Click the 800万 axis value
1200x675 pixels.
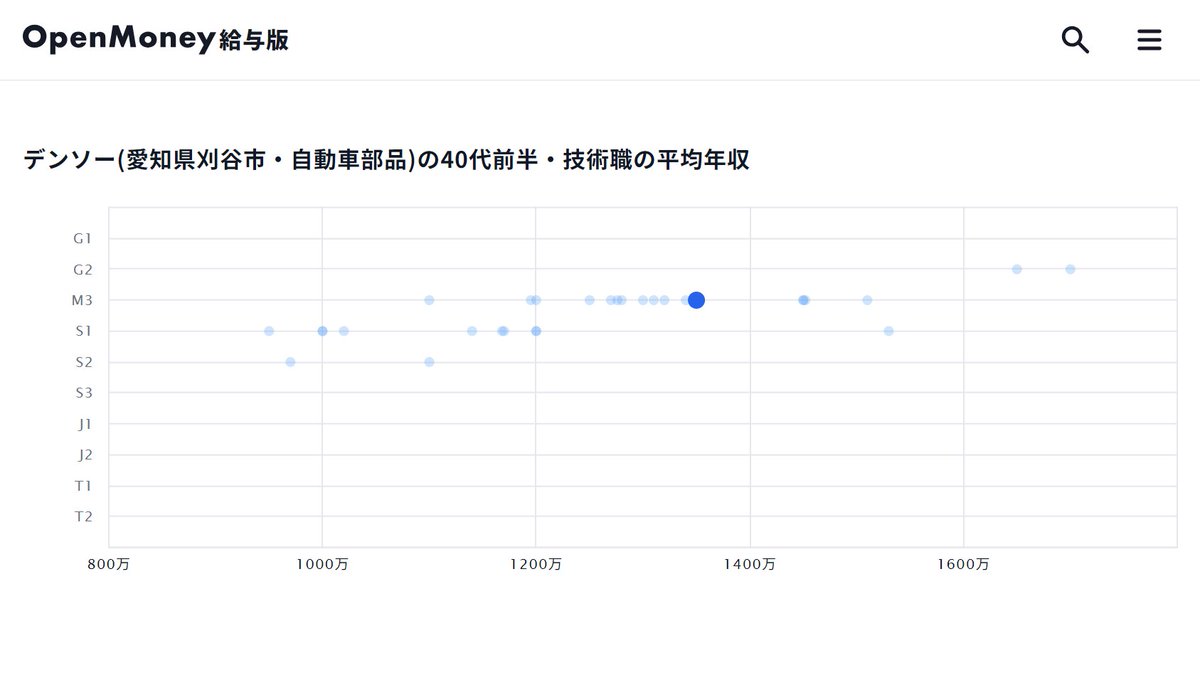pyautogui.click(x=109, y=564)
